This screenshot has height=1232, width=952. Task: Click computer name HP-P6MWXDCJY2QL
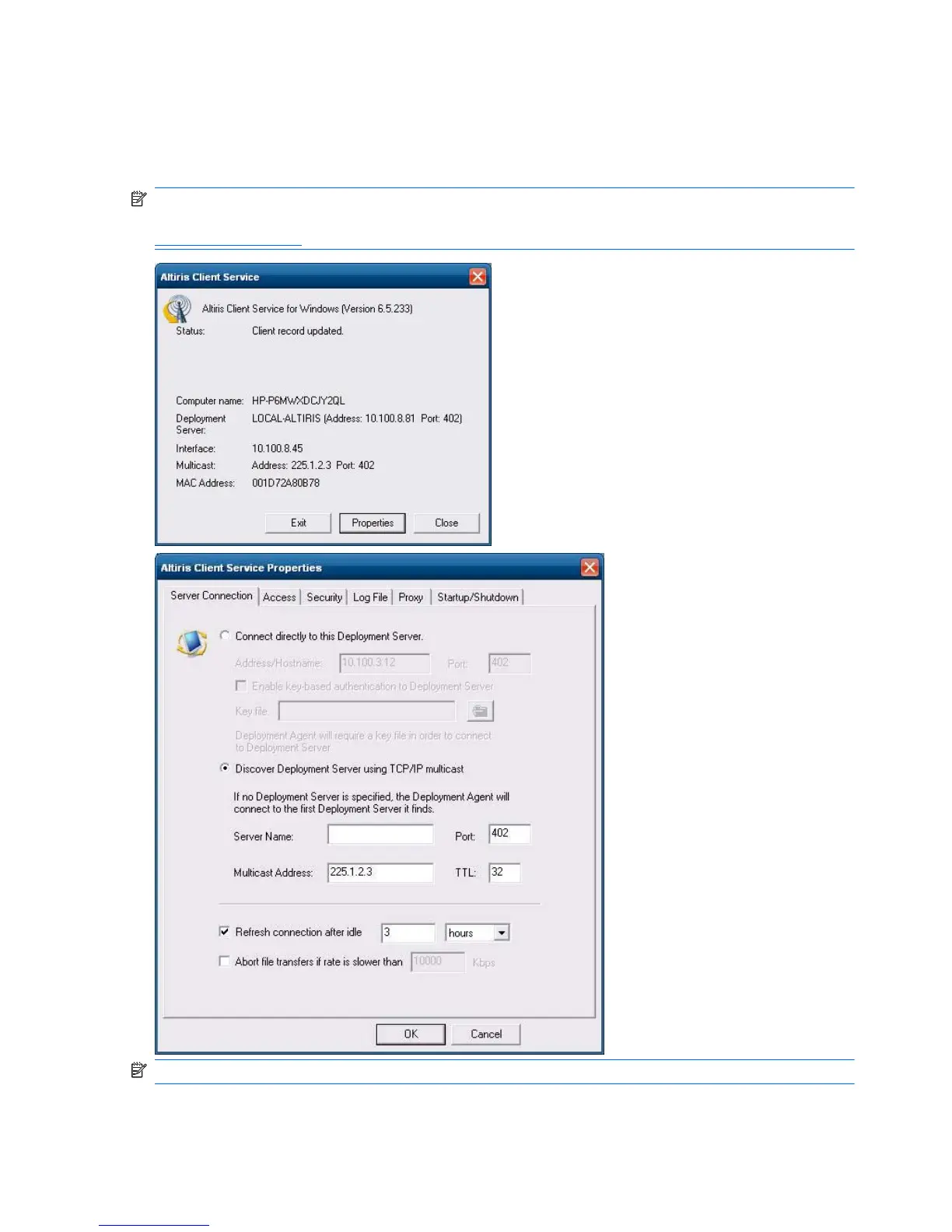[298, 401]
